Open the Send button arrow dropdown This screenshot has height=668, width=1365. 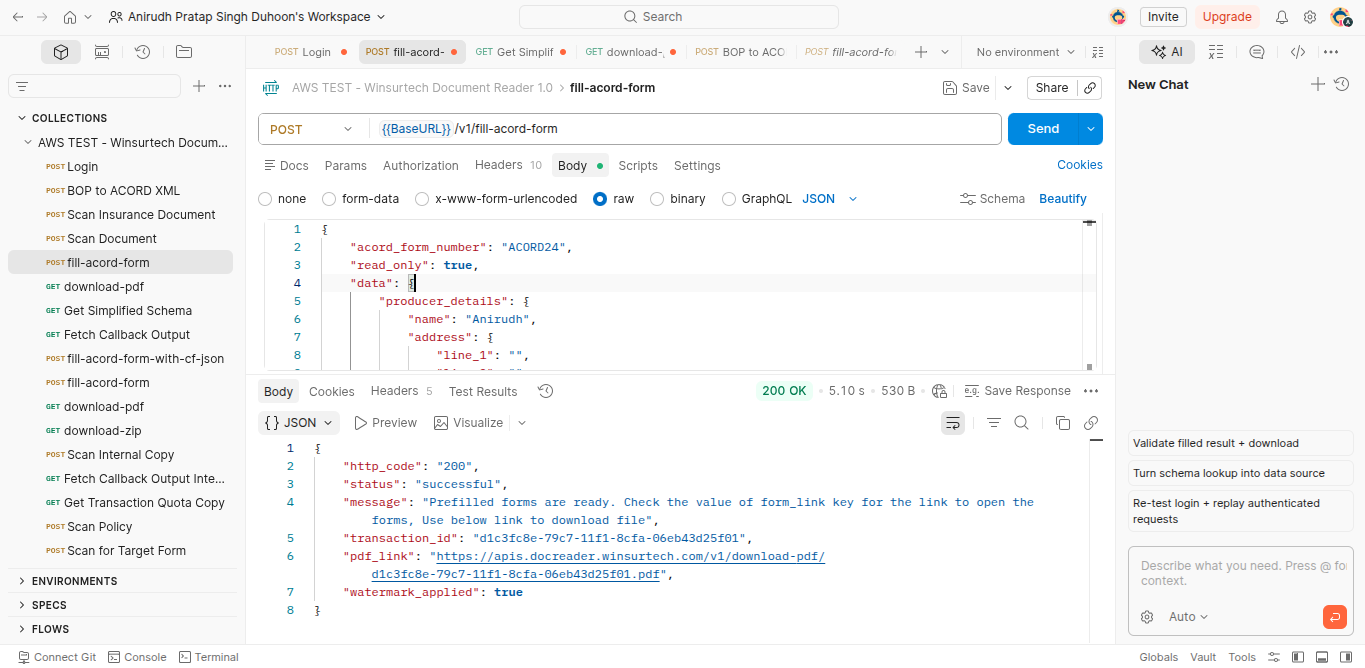(1090, 129)
